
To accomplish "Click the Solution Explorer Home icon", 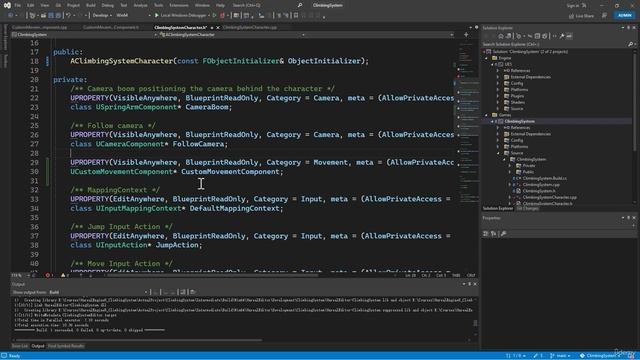I will click(501, 36).
